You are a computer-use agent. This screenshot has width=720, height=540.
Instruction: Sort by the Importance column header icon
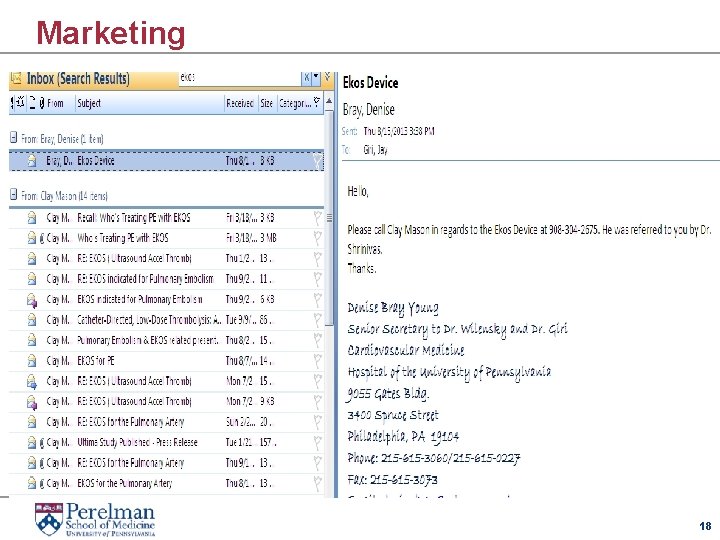click(x=12, y=103)
